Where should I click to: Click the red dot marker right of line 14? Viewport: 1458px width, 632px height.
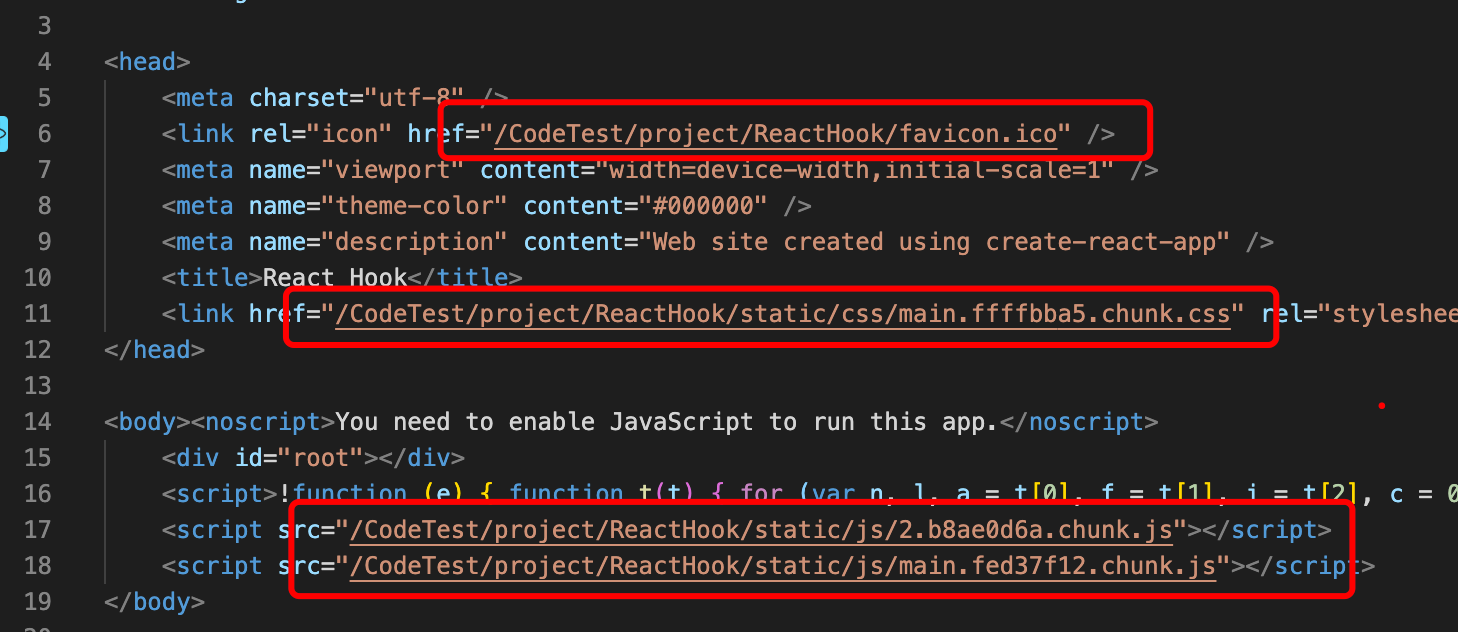point(1382,405)
